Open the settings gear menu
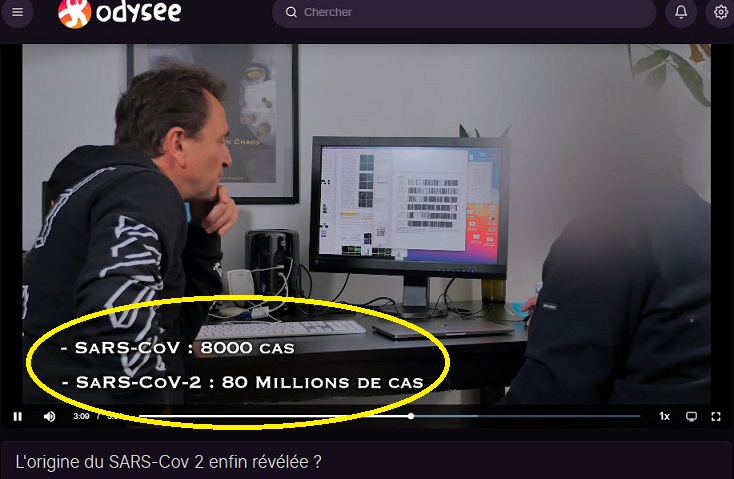734x479 pixels. click(721, 12)
